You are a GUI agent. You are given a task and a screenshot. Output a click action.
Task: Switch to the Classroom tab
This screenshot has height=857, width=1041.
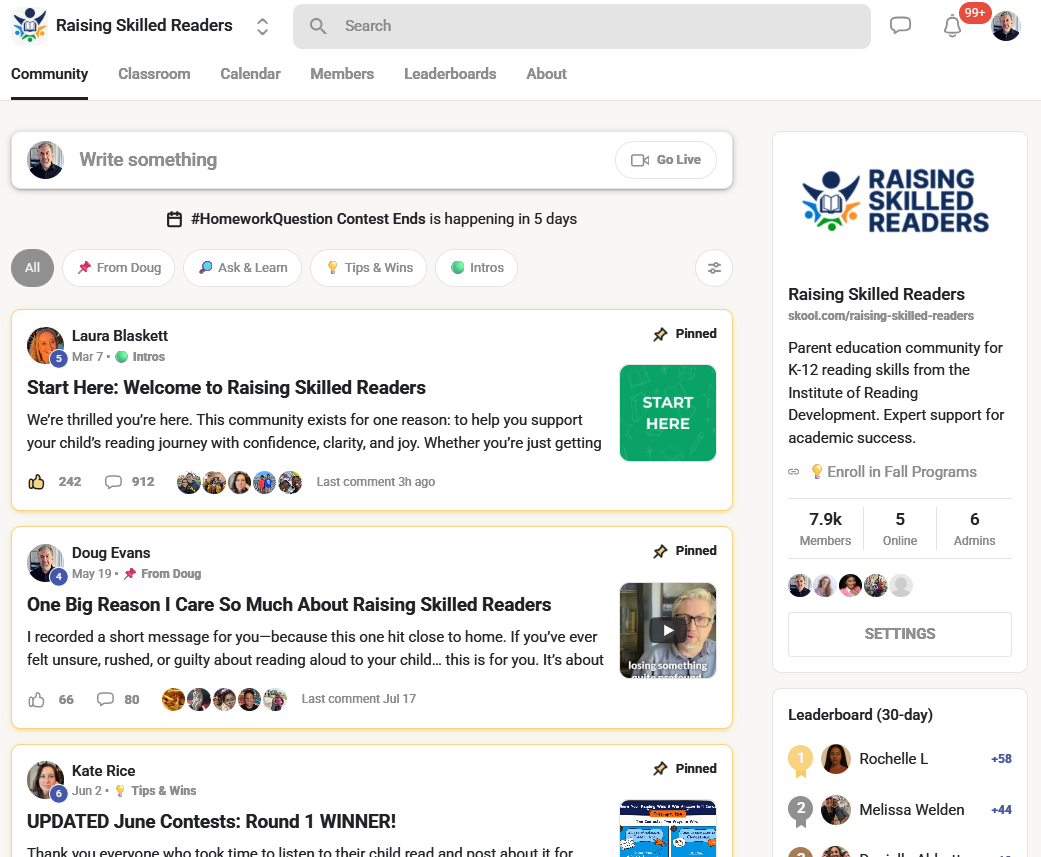154,74
